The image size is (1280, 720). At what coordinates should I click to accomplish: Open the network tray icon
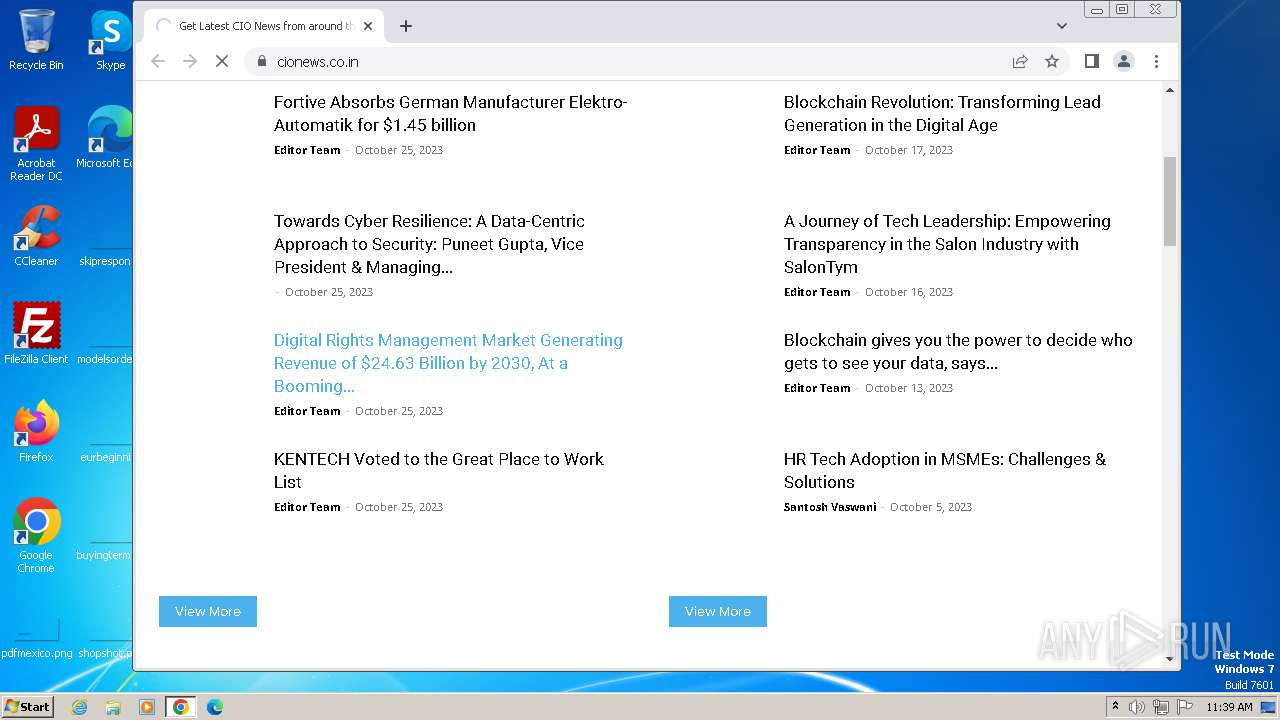click(1161, 707)
